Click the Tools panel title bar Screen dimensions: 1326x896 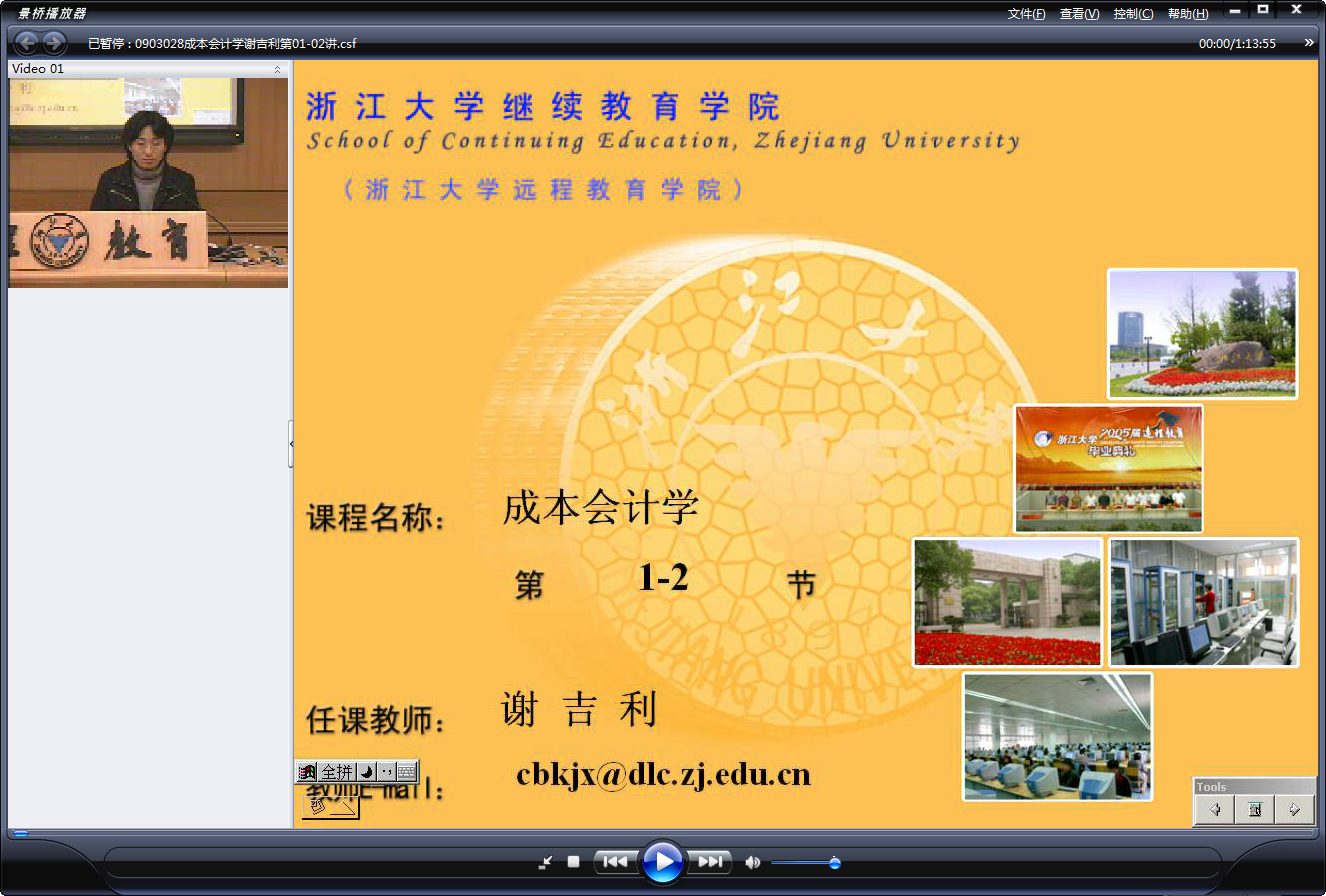1254,786
